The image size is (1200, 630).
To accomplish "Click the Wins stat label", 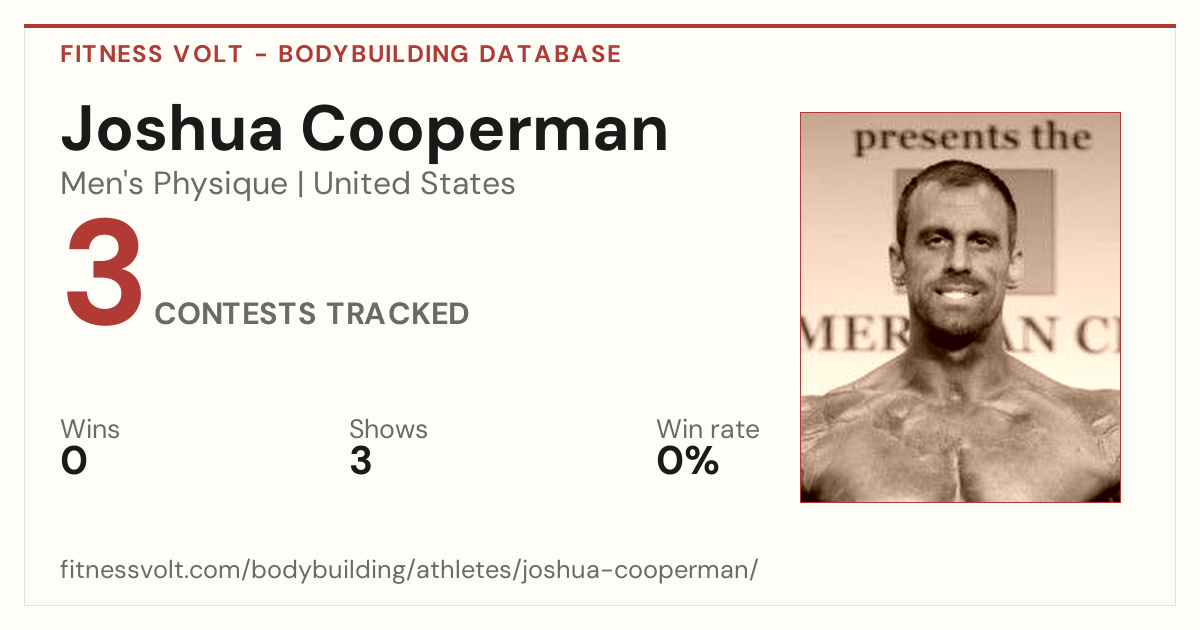I will (x=90, y=430).
